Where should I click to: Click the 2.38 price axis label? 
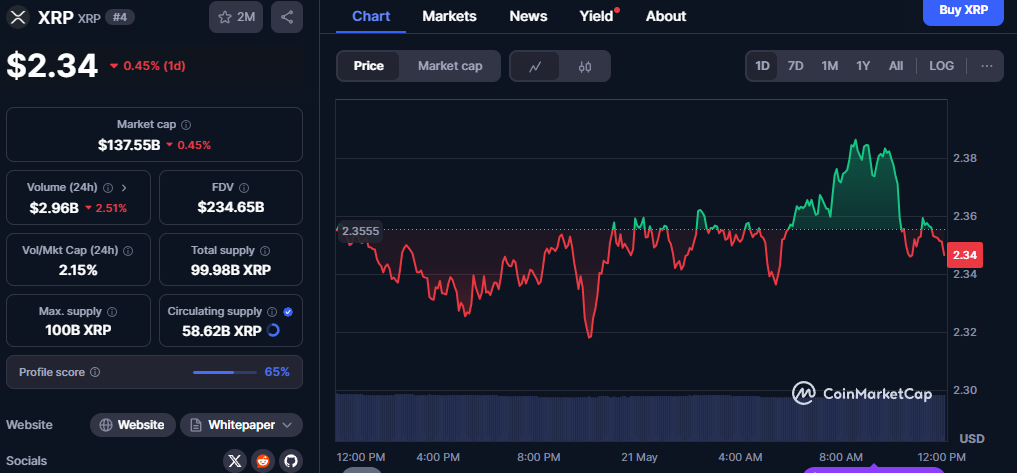pyautogui.click(x=964, y=158)
